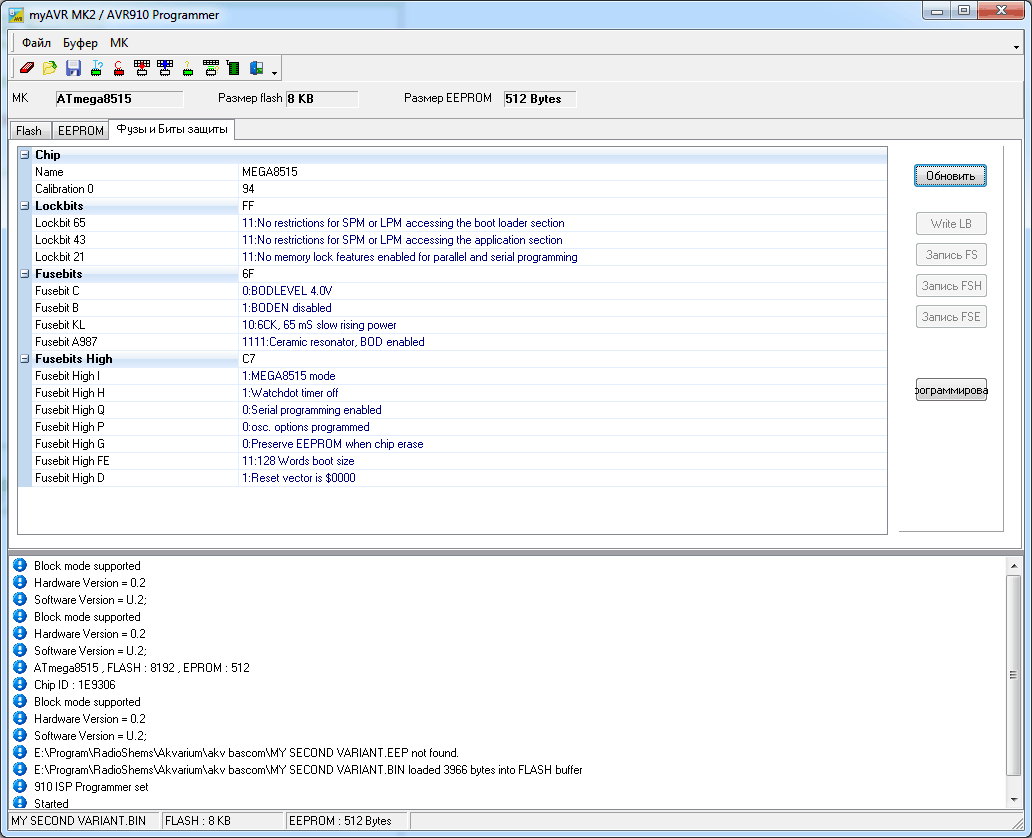Click status bar entry 'EEPROM : 512 Bytes'
This screenshot has width=1032, height=838.
[340, 821]
